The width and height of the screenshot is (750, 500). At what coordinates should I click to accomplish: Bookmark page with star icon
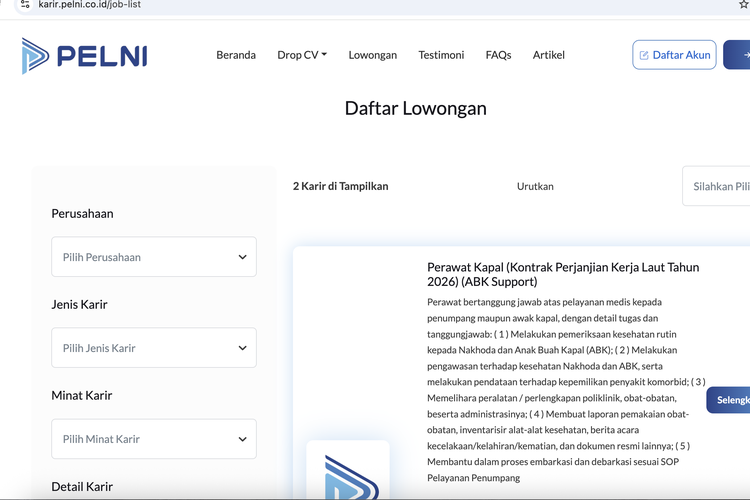pos(744,4)
